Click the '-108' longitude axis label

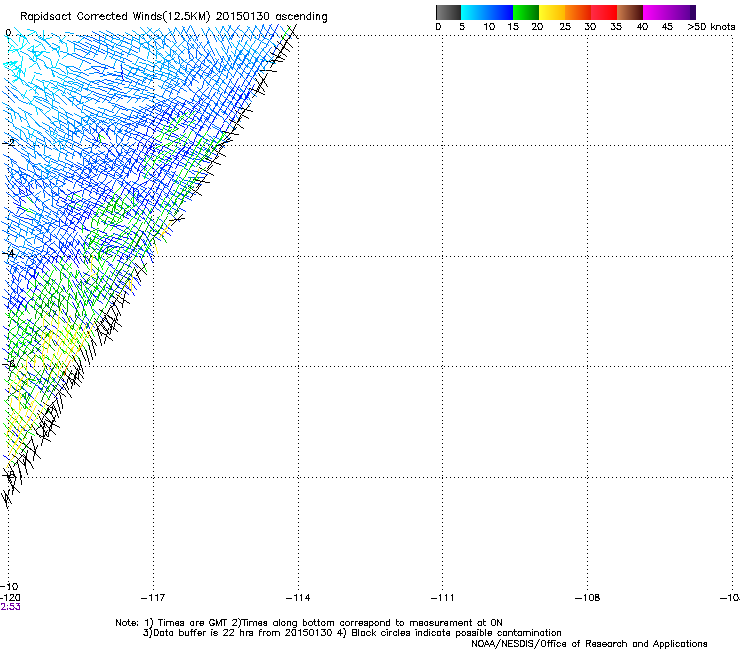tap(587, 598)
